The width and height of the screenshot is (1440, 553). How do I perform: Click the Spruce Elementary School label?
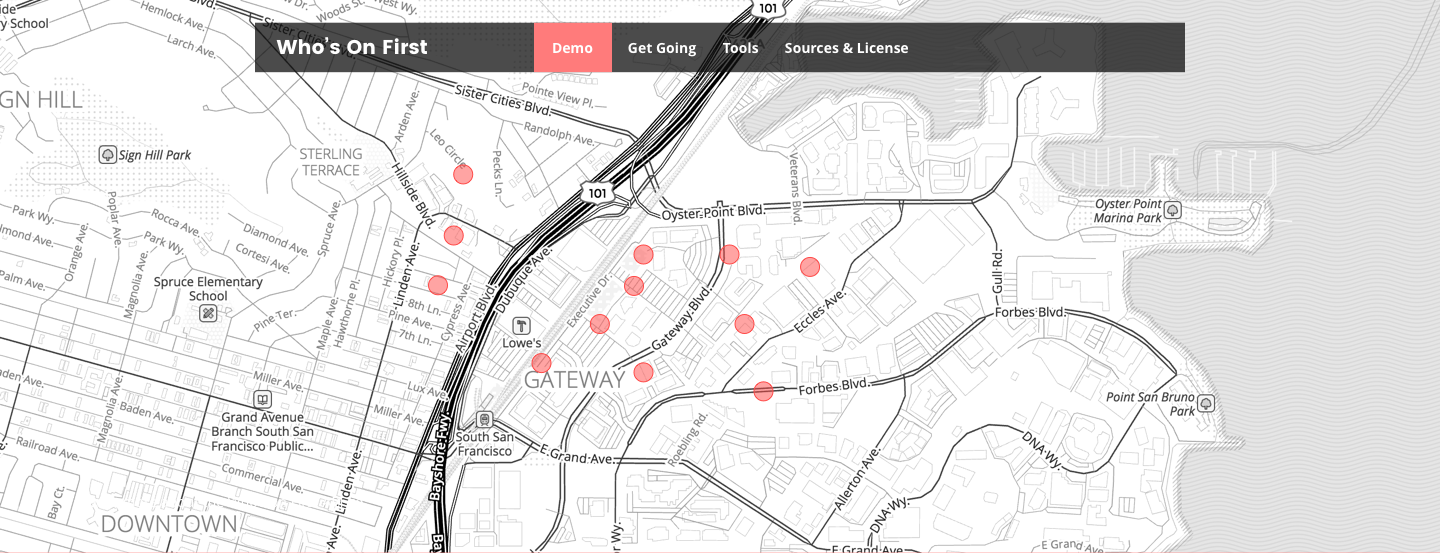(x=208, y=289)
